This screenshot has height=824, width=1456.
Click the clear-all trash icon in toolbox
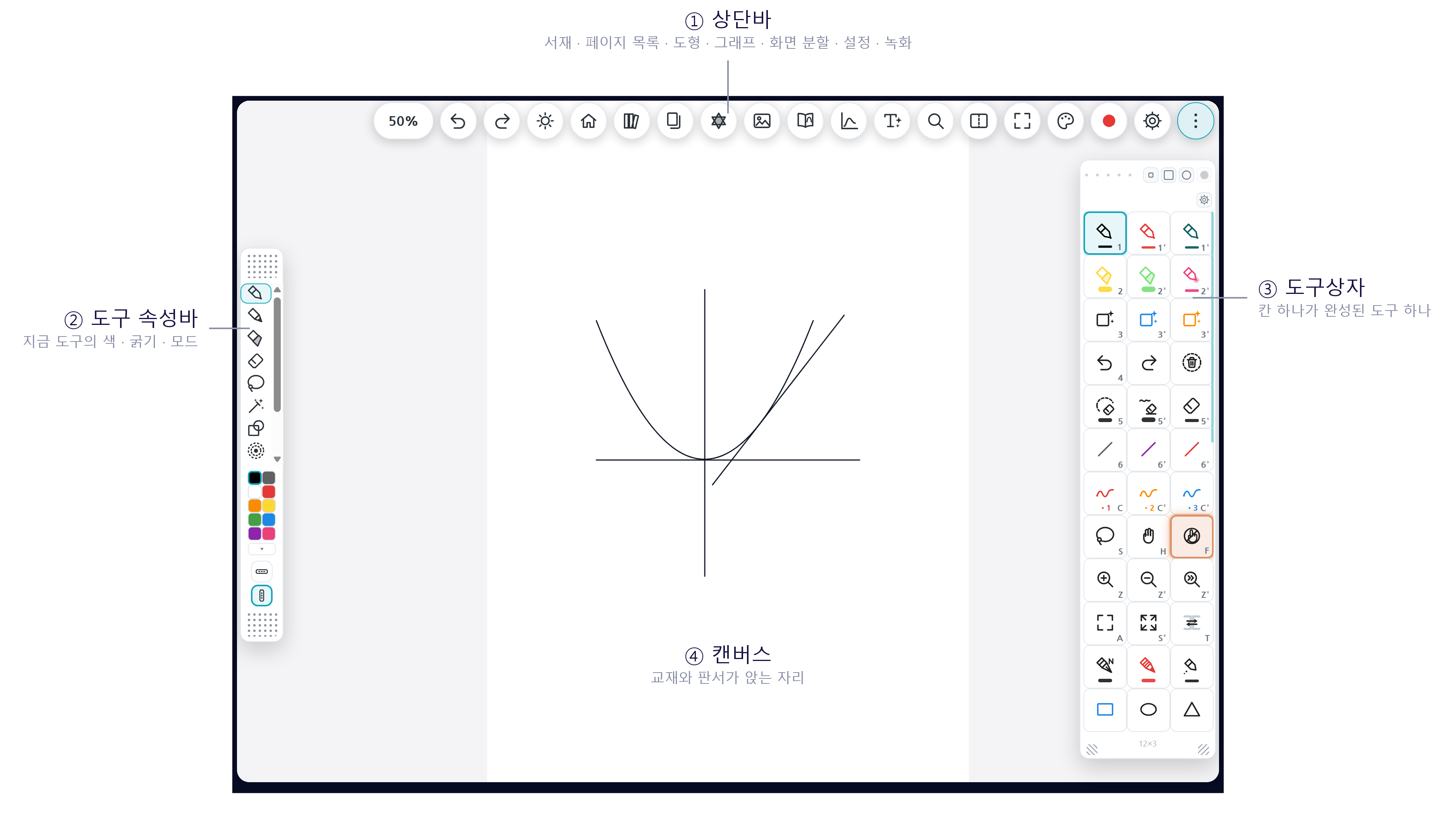tap(1191, 363)
